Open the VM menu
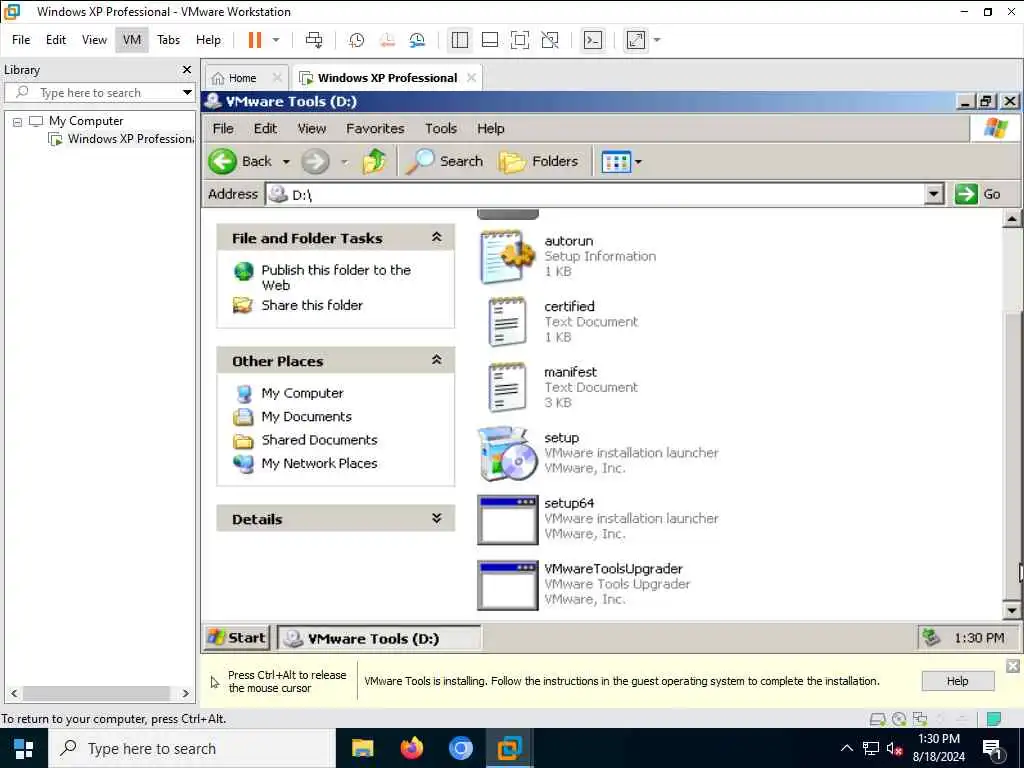The width and height of the screenshot is (1024, 768). (x=132, y=40)
